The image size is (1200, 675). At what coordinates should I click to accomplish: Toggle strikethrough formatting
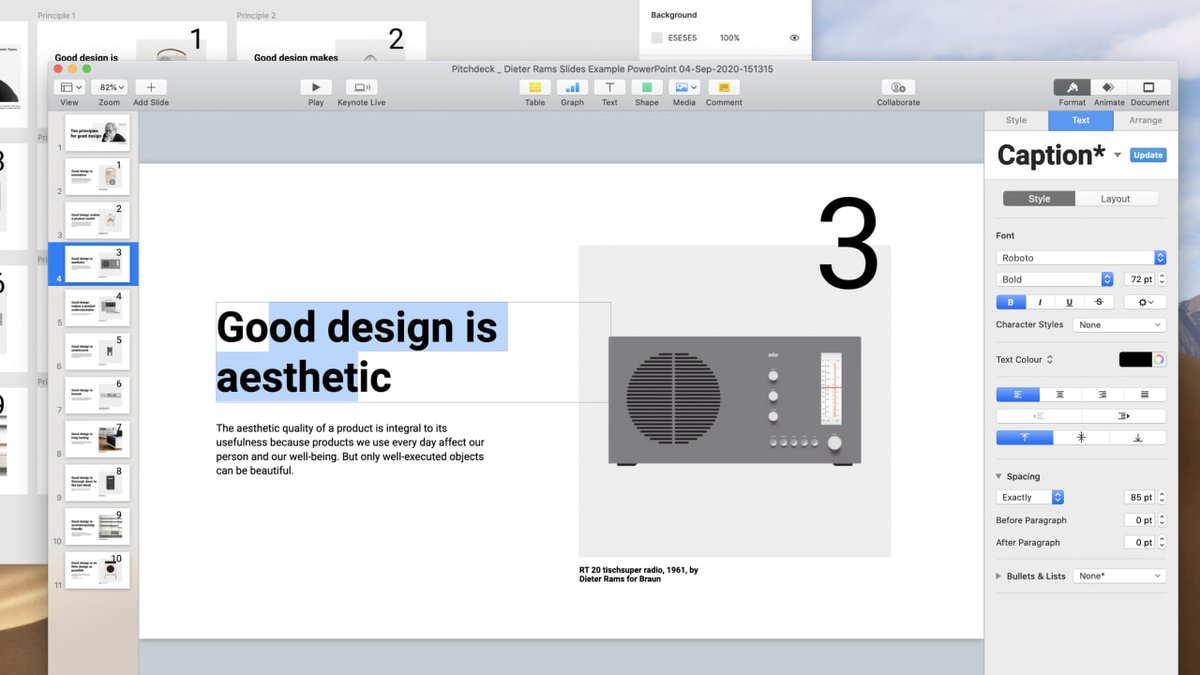(x=1100, y=302)
